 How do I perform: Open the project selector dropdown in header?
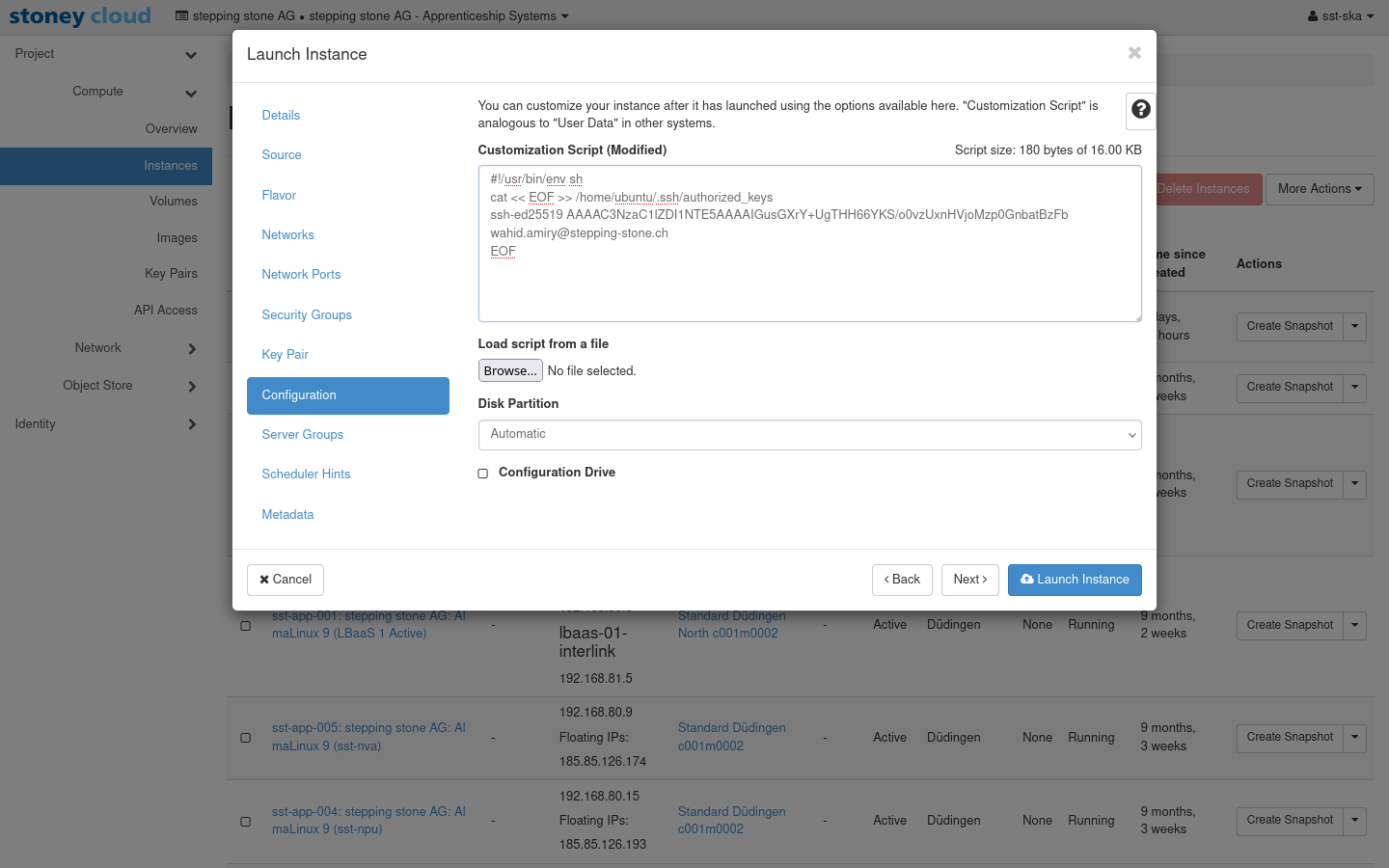coord(372,16)
